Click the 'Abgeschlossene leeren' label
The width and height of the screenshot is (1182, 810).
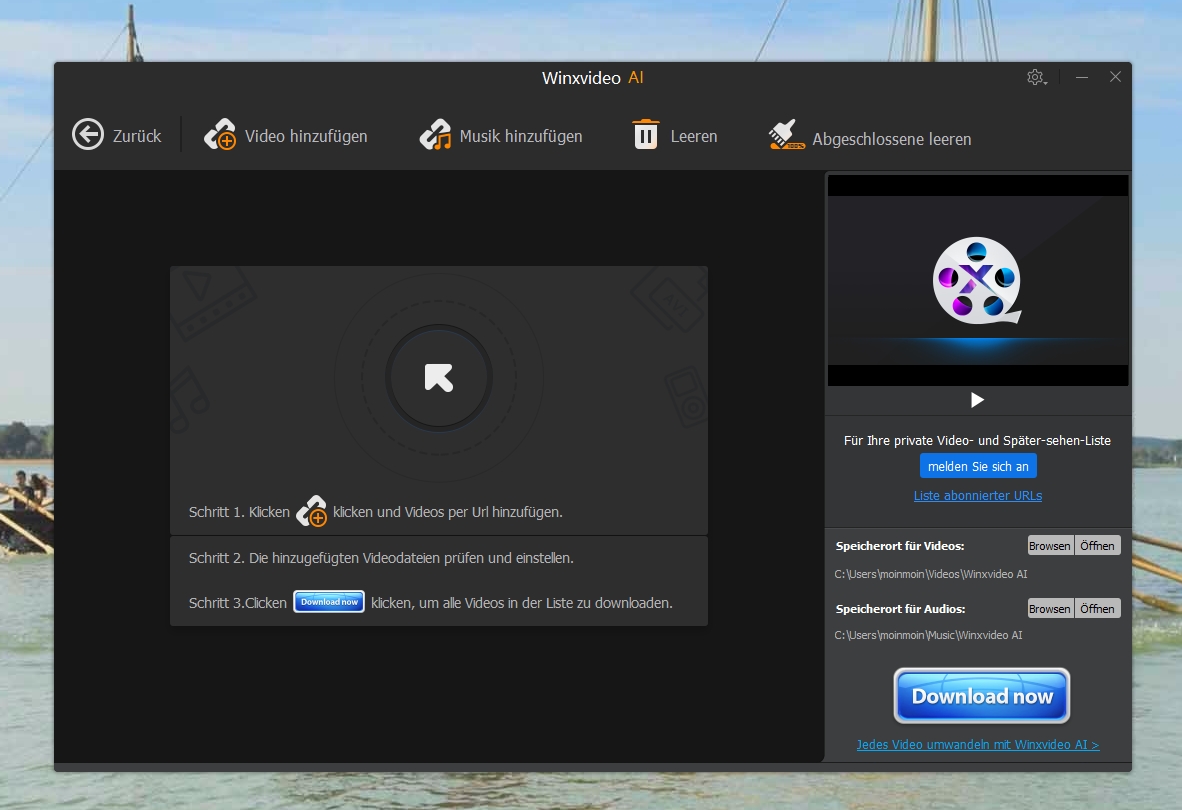click(892, 139)
